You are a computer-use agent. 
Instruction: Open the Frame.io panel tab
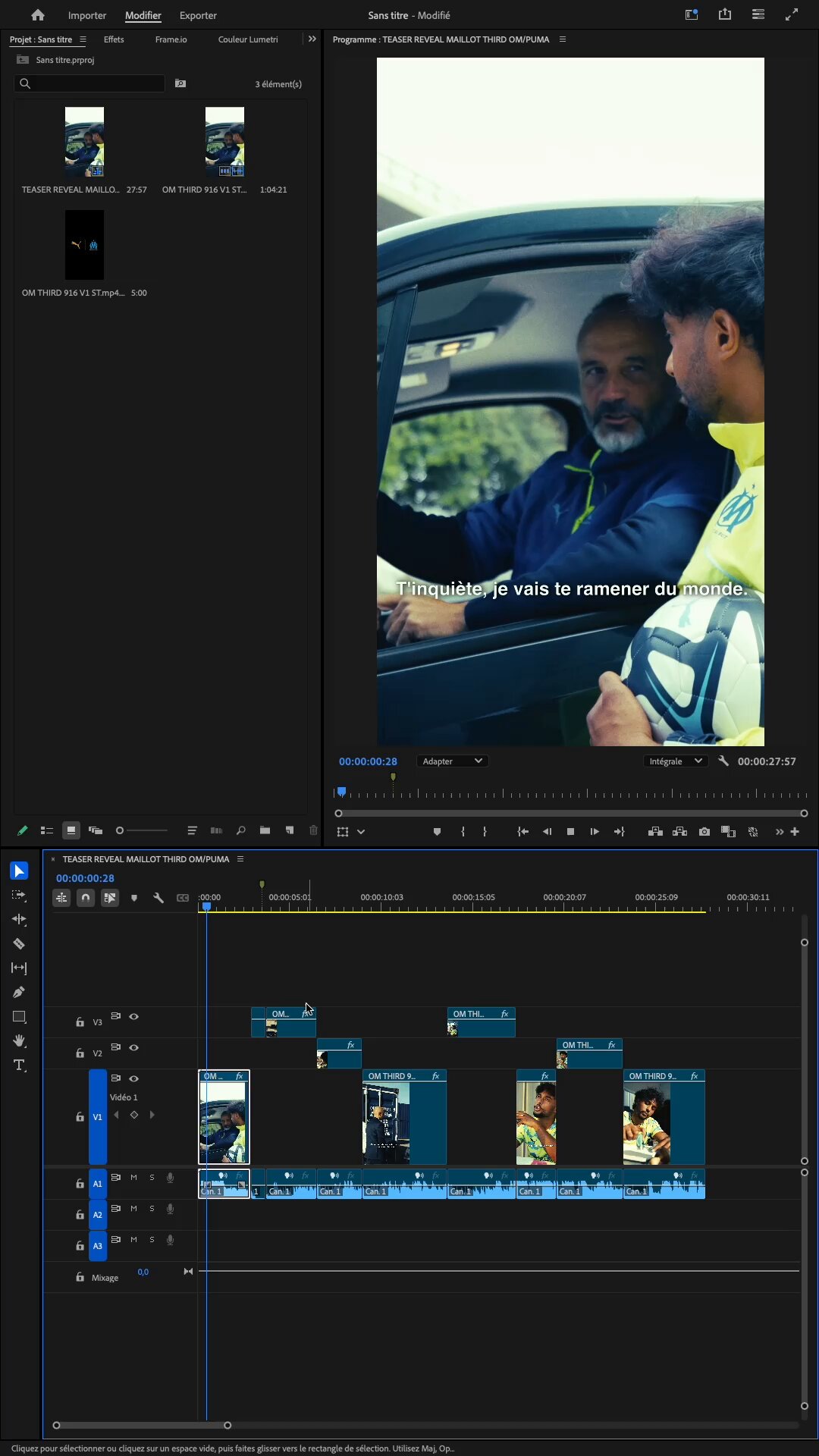coord(171,39)
